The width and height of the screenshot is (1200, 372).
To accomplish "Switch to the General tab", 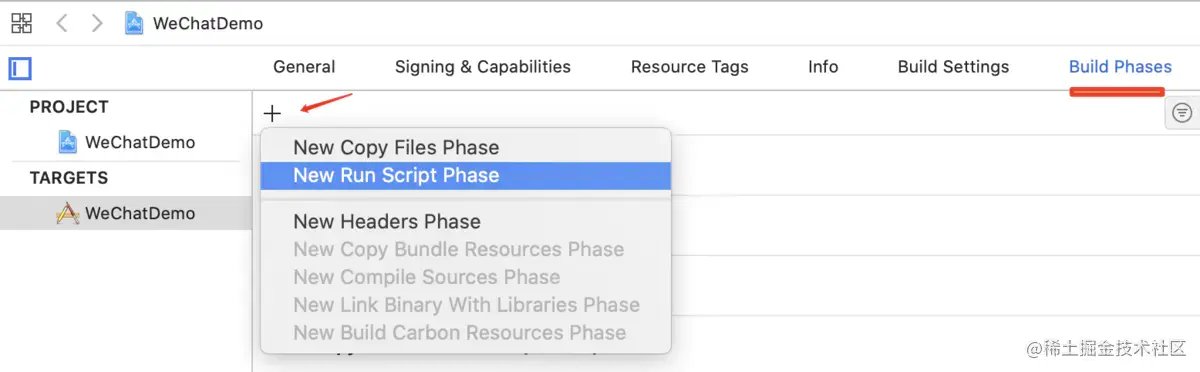I will 304,67.
